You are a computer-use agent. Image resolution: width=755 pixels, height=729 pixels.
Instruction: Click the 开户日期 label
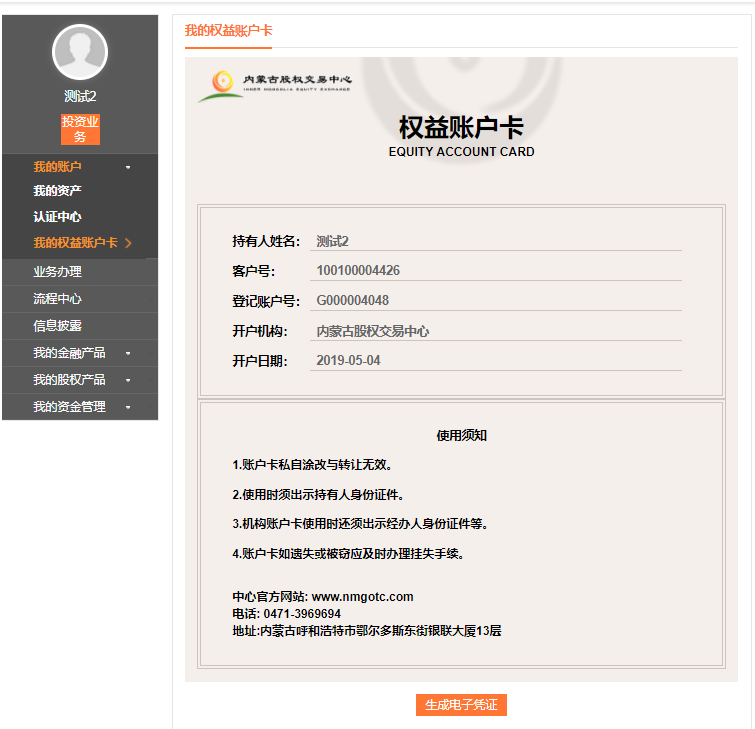pyautogui.click(x=260, y=361)
